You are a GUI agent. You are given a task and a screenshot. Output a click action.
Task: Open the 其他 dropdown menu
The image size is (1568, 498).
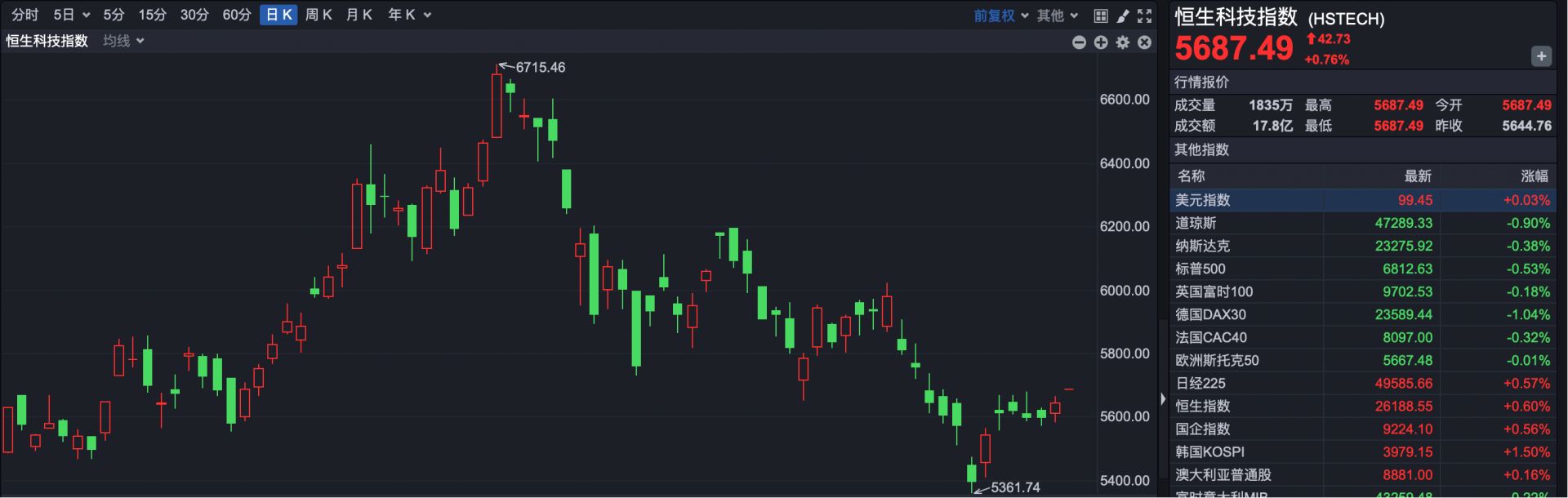tap(1058, 16)
